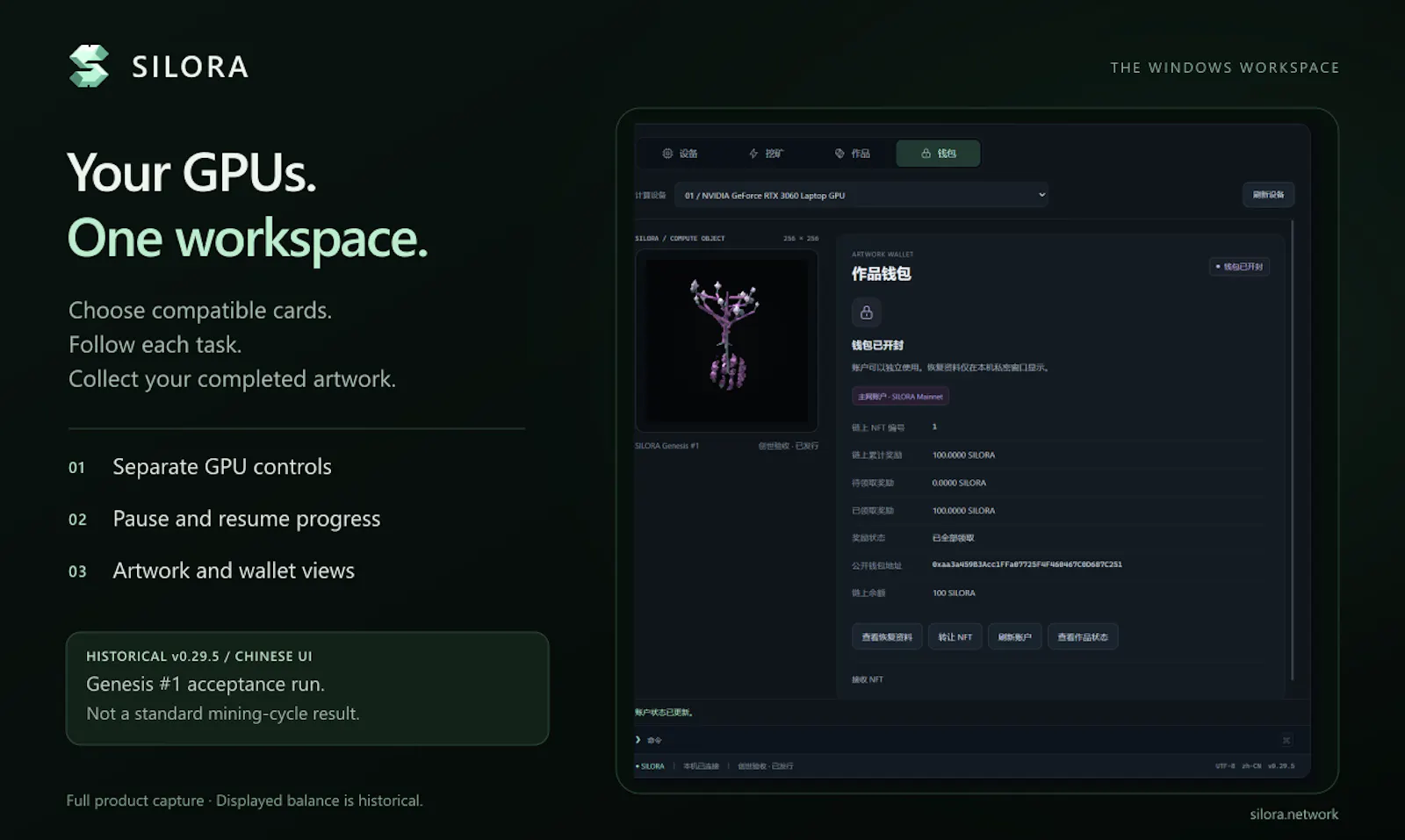Click the 0.0000 SILORA pending reward value
This screenshot has width=1405, height=840.
[x=959, y=483]
